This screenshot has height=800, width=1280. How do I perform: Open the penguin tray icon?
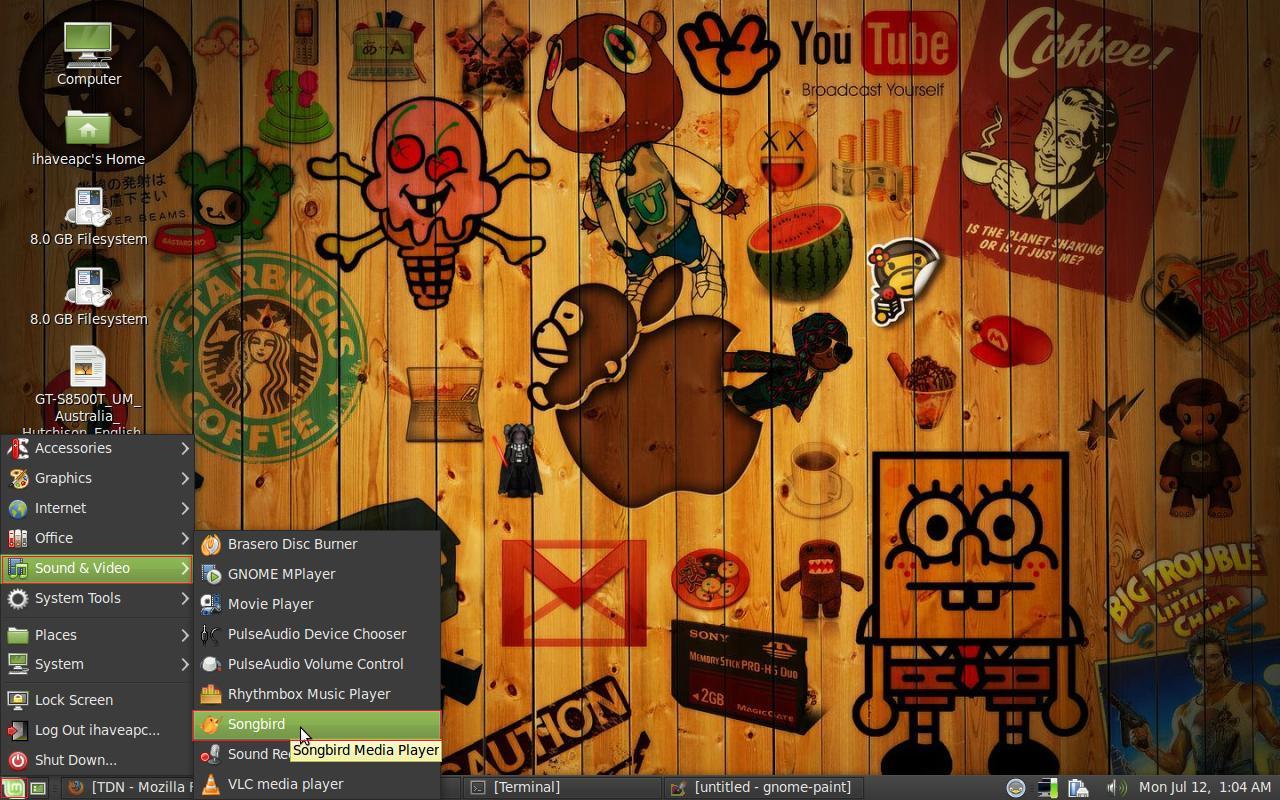(x=1015, y=788)
